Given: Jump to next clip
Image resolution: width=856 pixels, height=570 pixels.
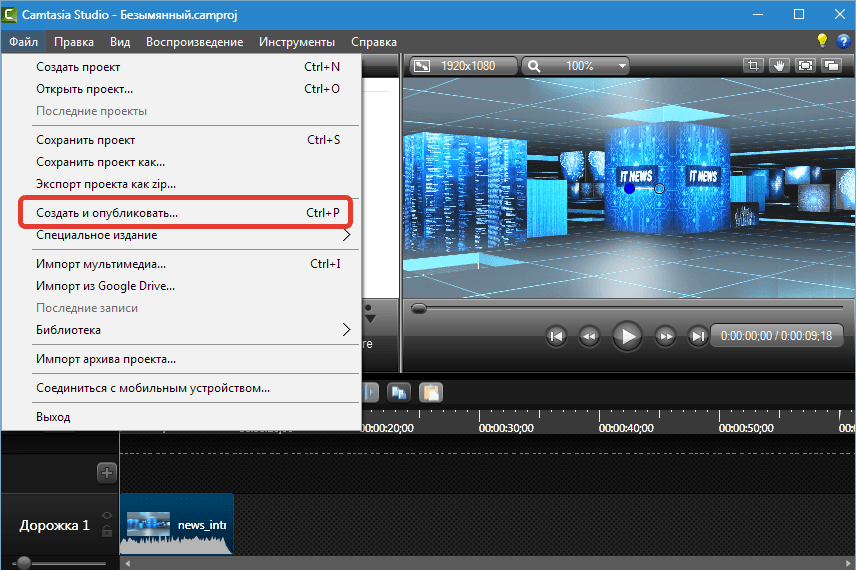Looking at the screenshot, I should tap(698, 336).
